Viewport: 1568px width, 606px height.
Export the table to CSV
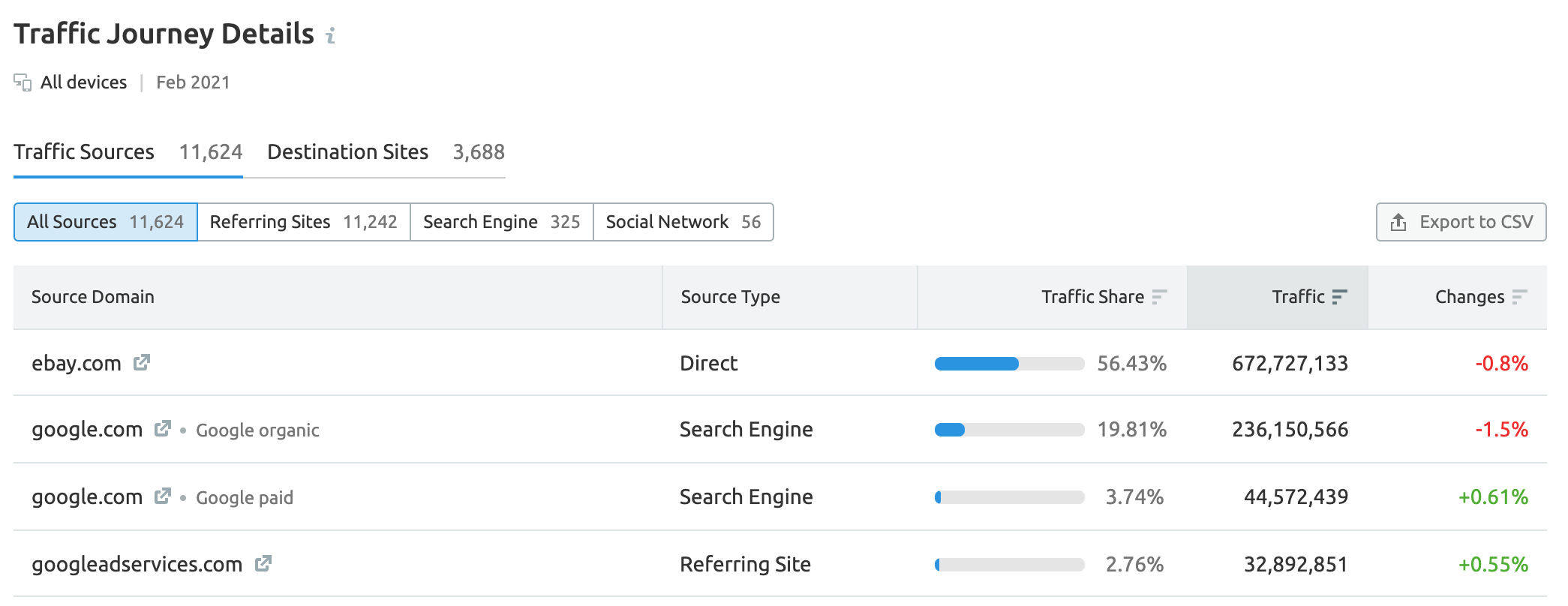[1461, 222]
